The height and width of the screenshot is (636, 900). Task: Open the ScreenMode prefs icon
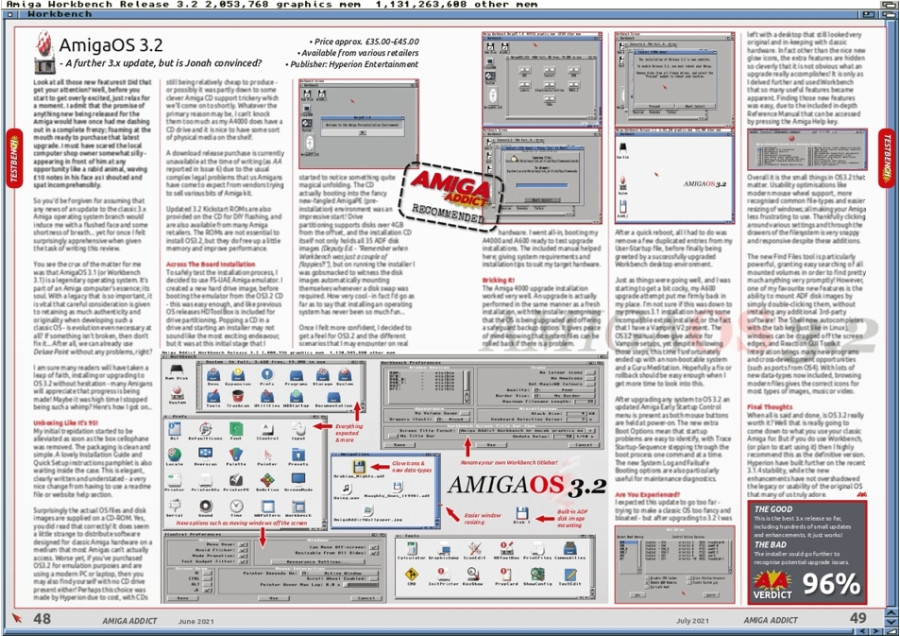[x=298, y=479]
